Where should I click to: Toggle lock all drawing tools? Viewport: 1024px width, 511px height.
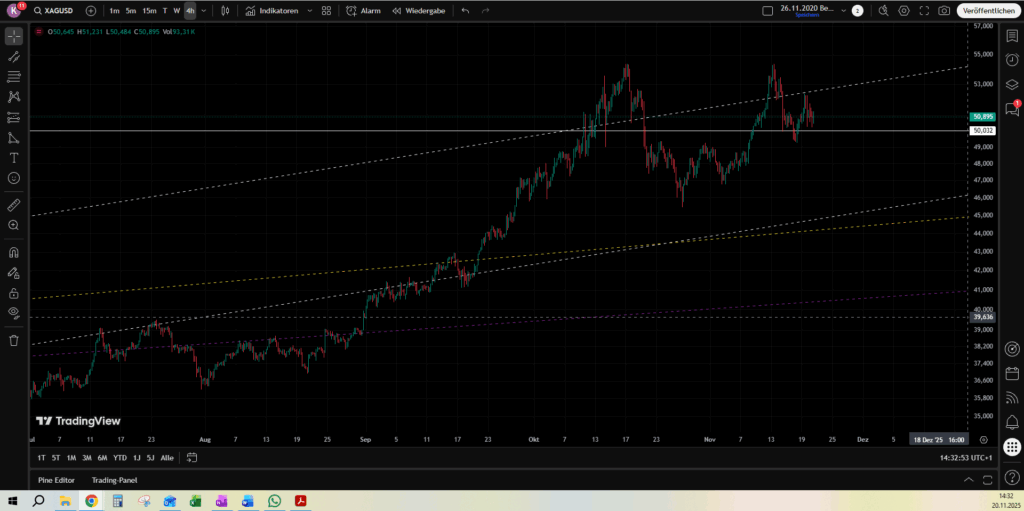click(x=14, y=293)
